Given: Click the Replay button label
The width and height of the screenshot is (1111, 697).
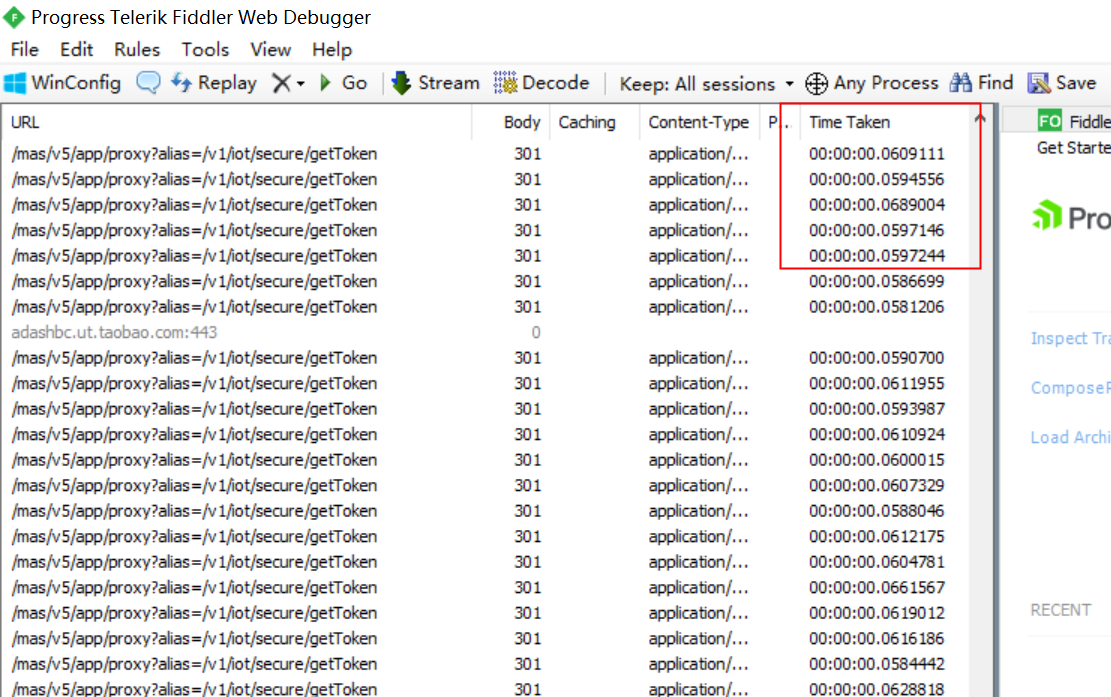Looking at the screenshot, I should click(227, 83).
